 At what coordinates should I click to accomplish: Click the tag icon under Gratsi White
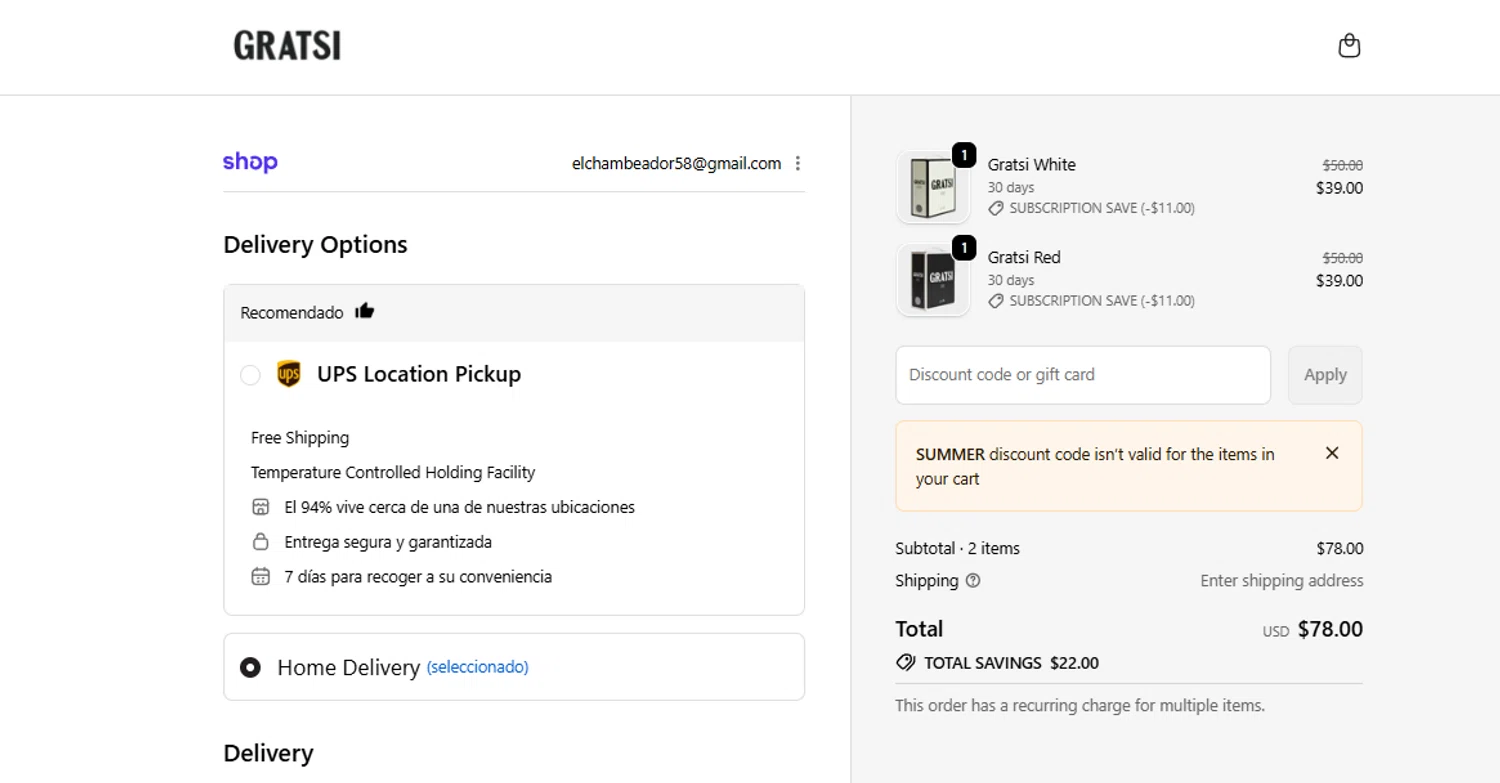tap(996, 208)
